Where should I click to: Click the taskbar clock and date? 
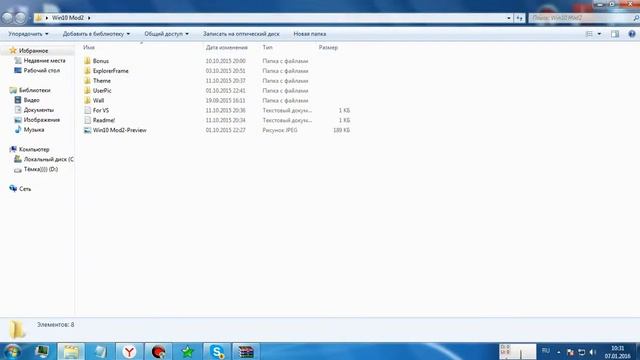click(618, 352)
